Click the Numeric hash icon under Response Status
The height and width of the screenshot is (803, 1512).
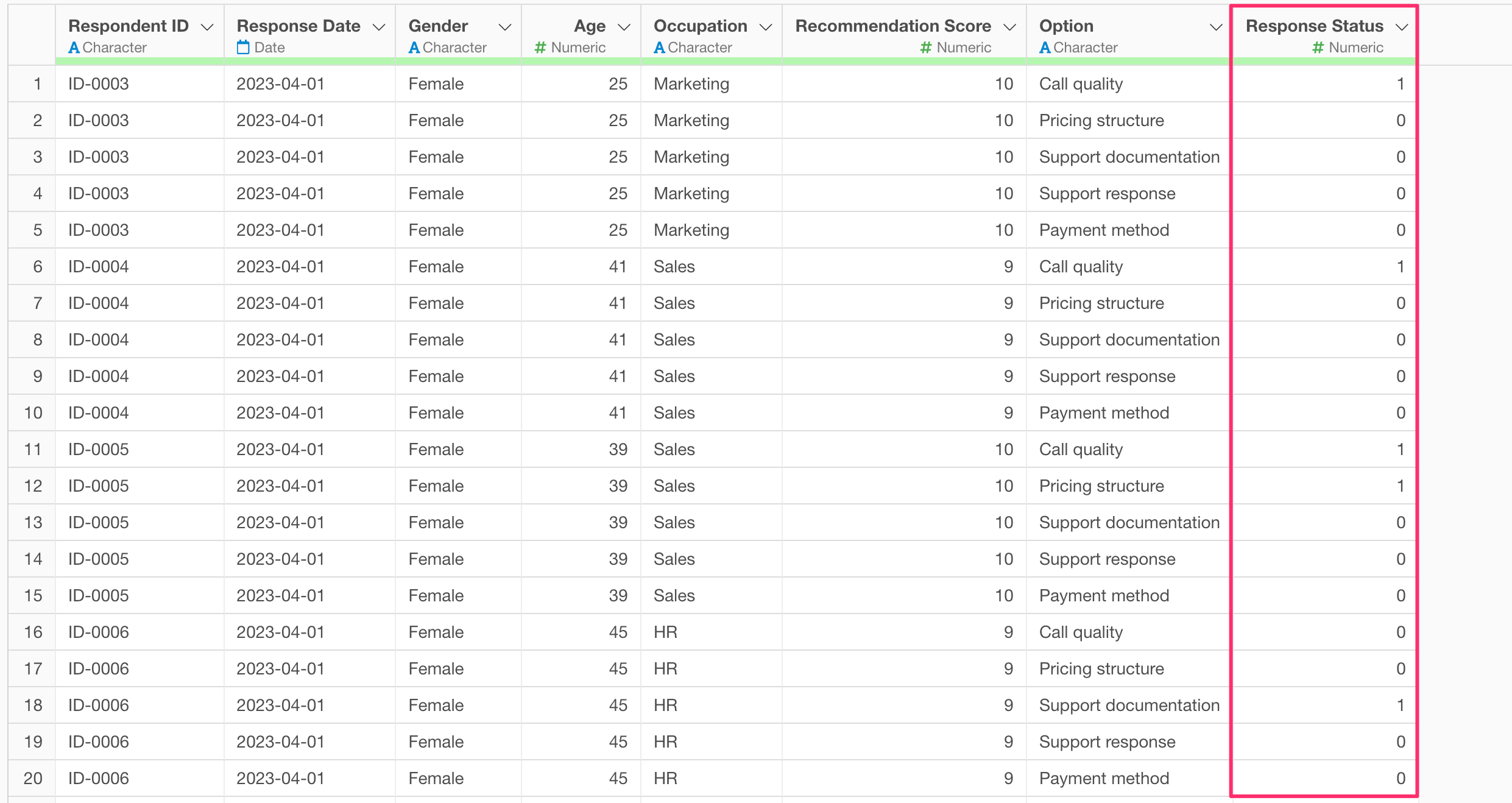click(x=1318, y=48)
